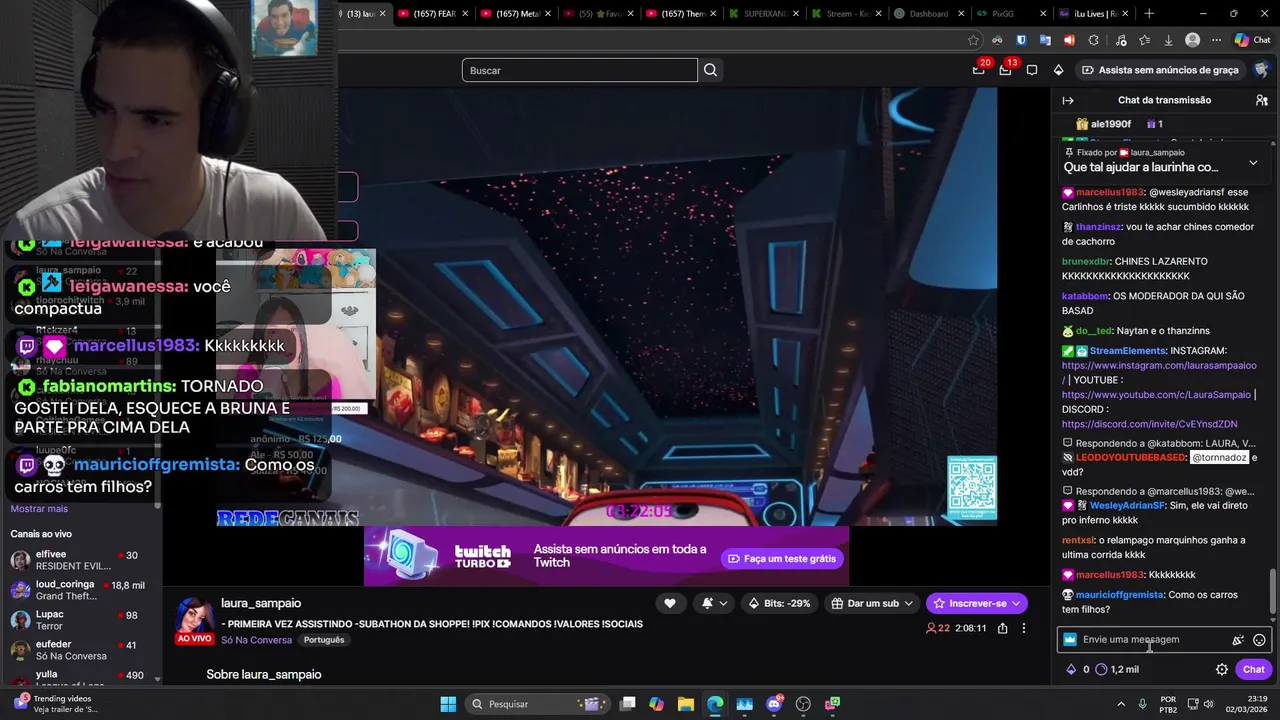The height and width of the screenshot is (720, 1280).
Task: Expand the pinned message chevron
Action: [1253, 163]
